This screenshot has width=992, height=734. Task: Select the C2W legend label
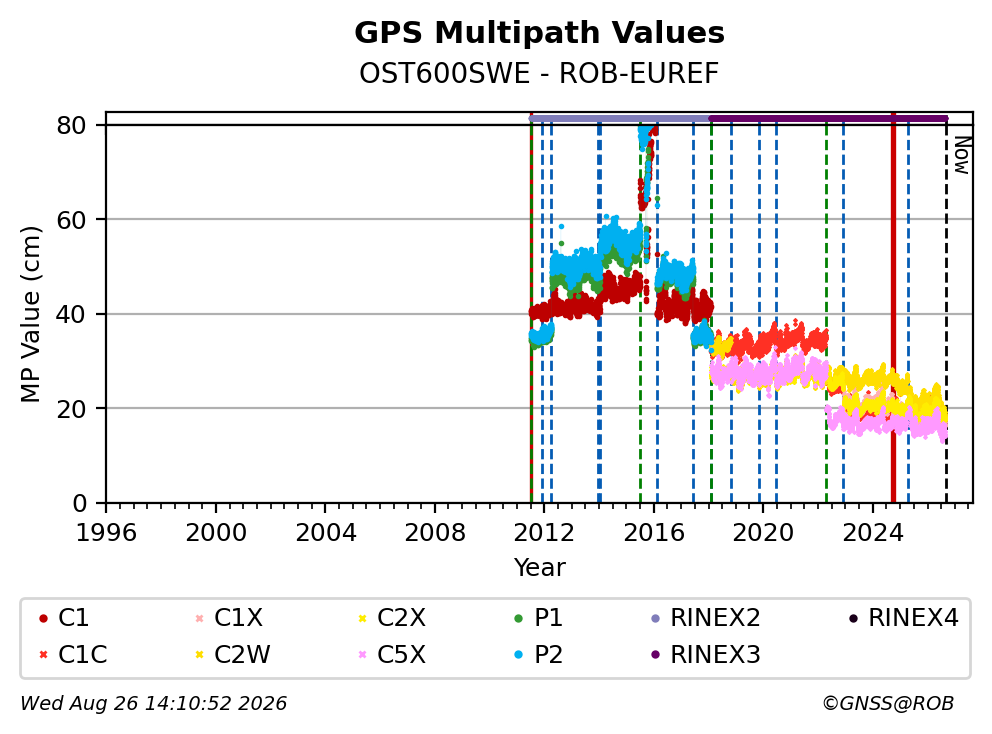tap(242, 654)
